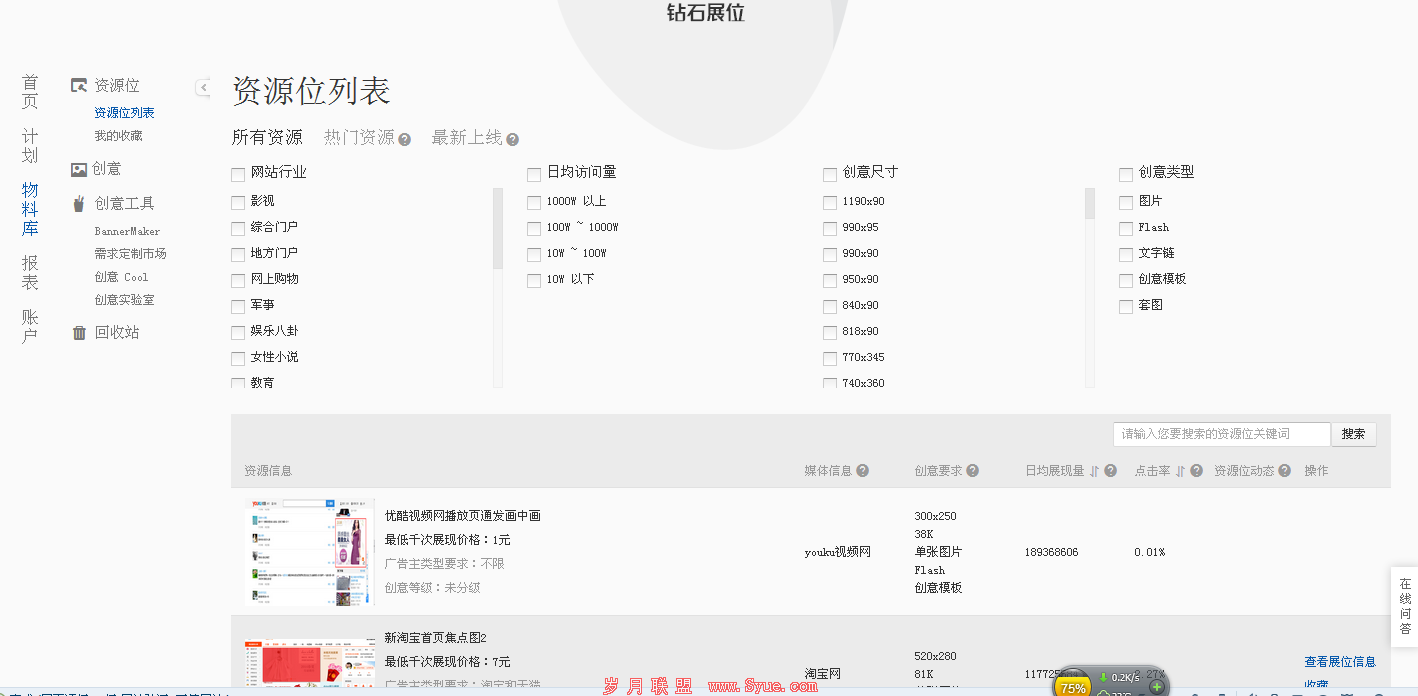This screenshot has height=696, width=1418.
Task: Check the 990x95 size checkbox
Action: [830, 229]
